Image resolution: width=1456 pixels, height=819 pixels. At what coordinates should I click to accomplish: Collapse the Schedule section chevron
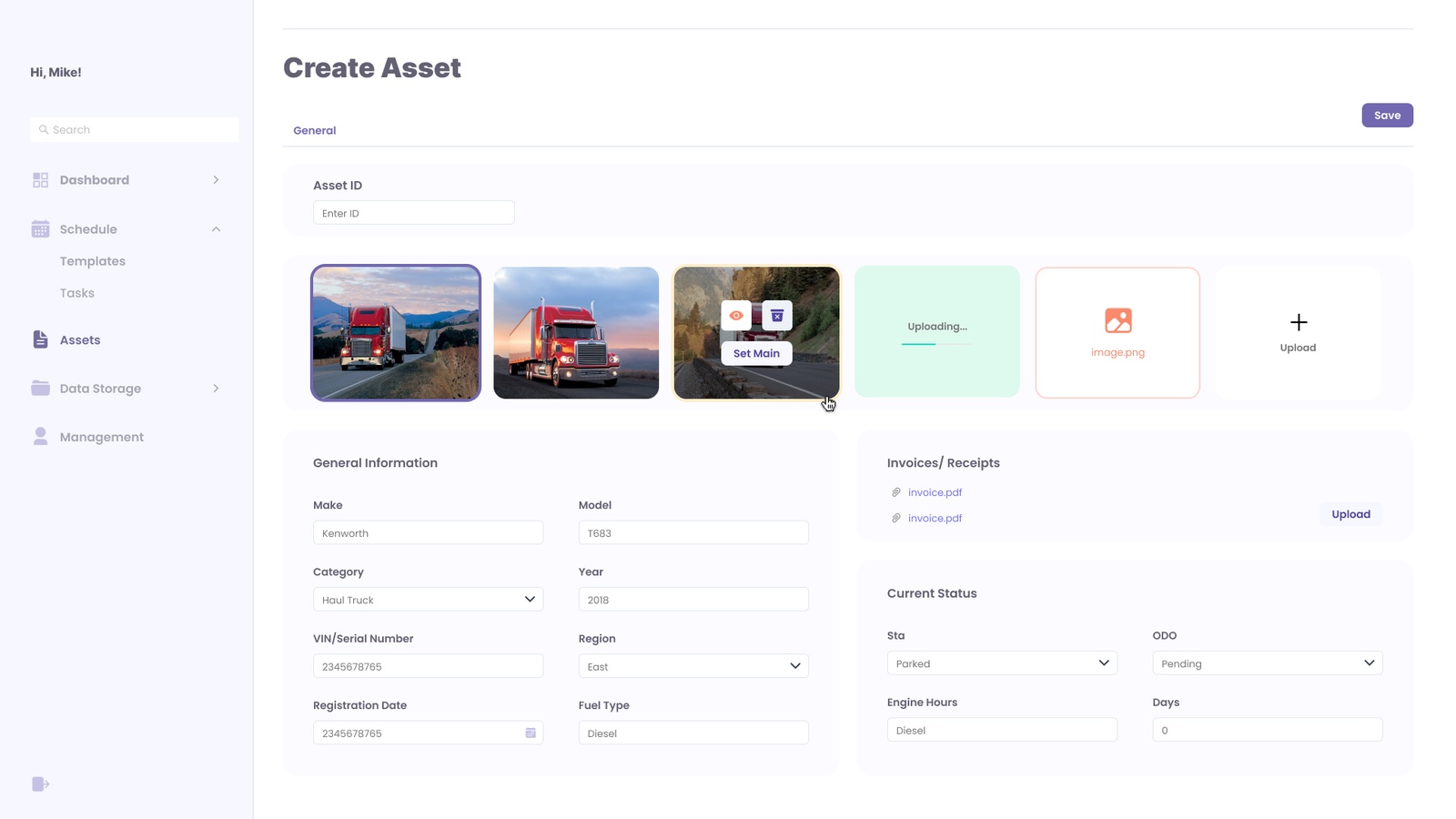pos(216,229)
